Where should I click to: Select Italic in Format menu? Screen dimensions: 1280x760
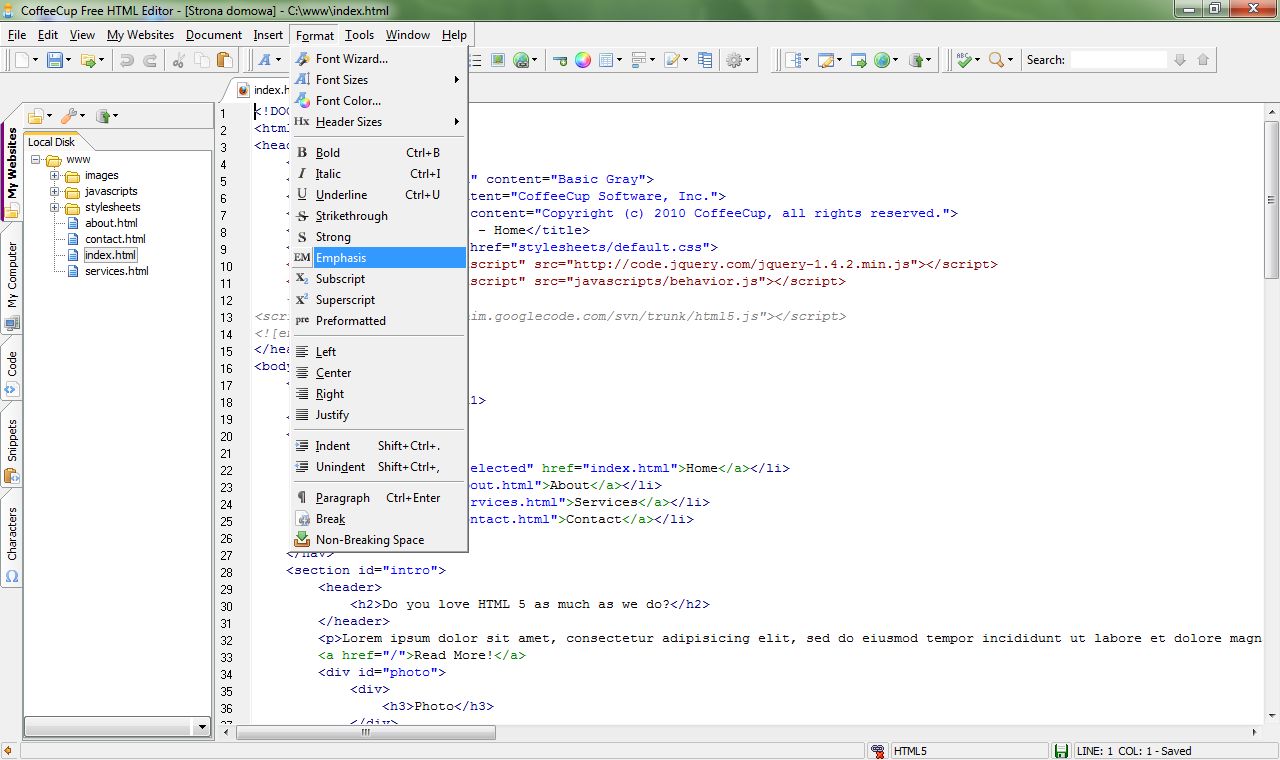(379, 174)
